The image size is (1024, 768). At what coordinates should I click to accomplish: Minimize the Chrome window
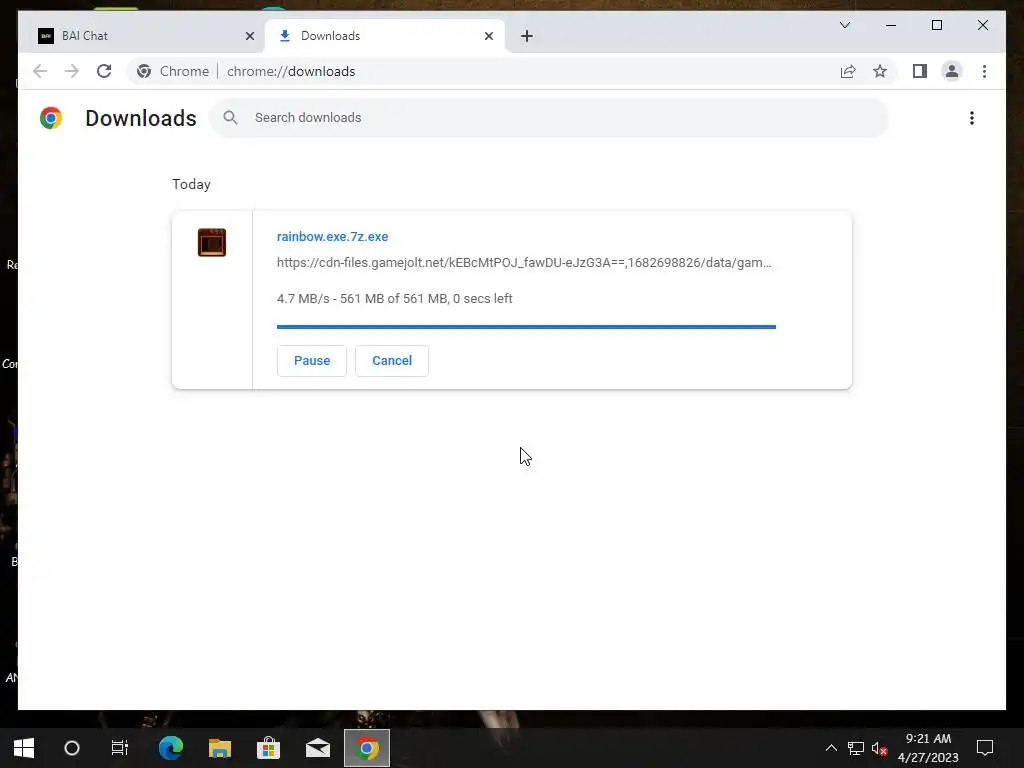click(x=891, y=25)
